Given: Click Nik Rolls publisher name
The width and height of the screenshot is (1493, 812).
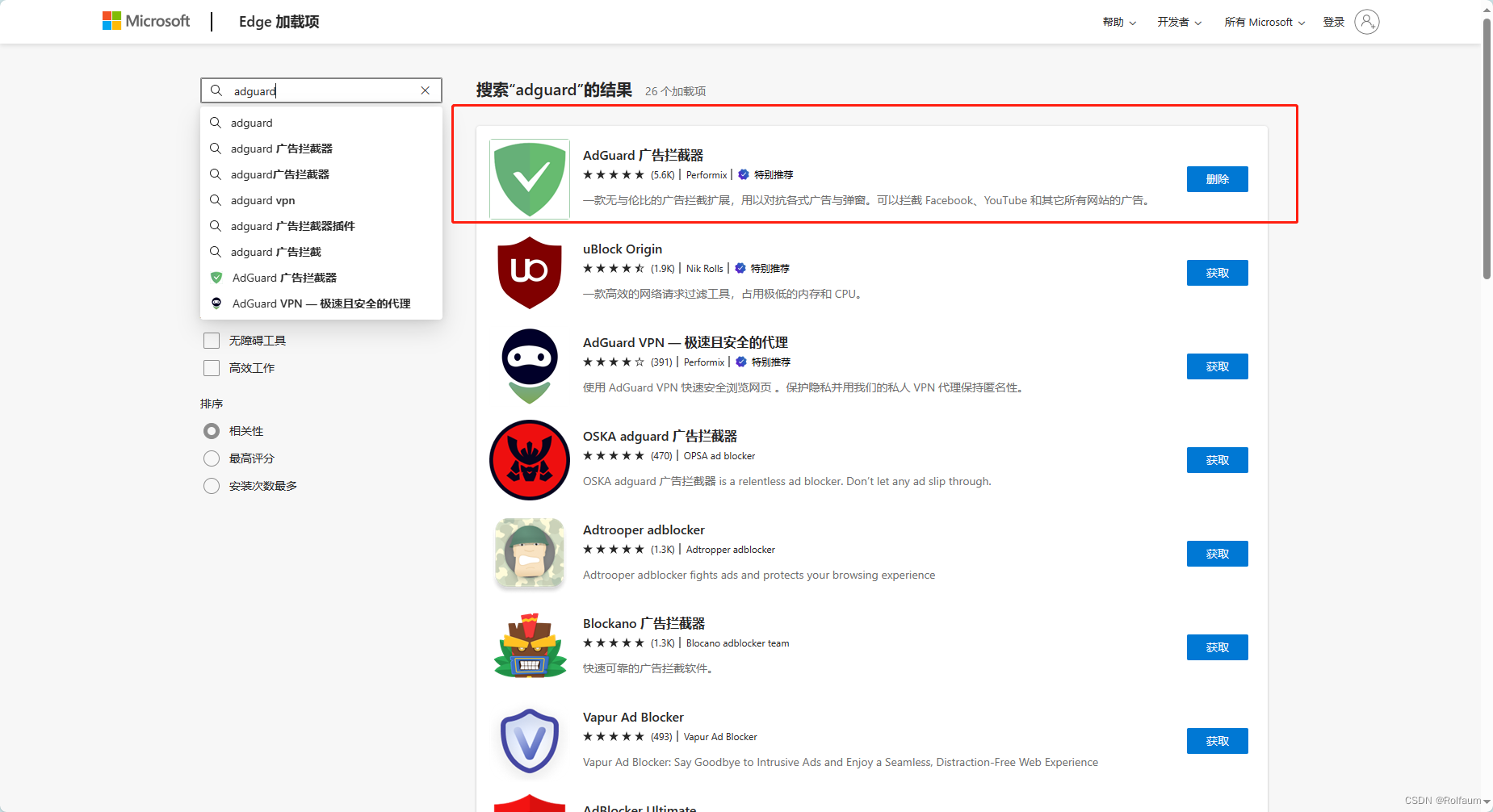Looking at the screenshot, I should (x=705, y=268).
